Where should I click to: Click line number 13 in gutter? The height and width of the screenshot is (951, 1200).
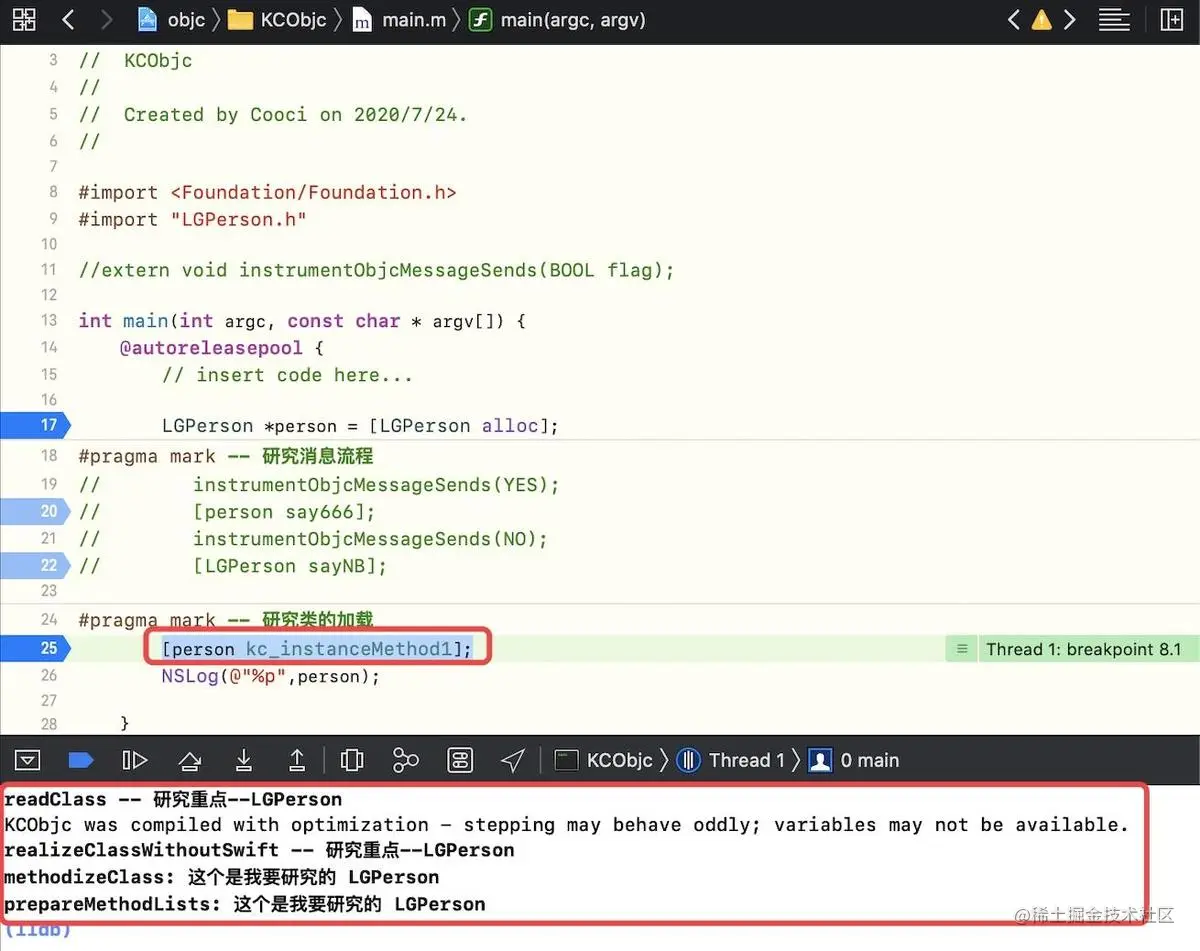click(48, 320)
